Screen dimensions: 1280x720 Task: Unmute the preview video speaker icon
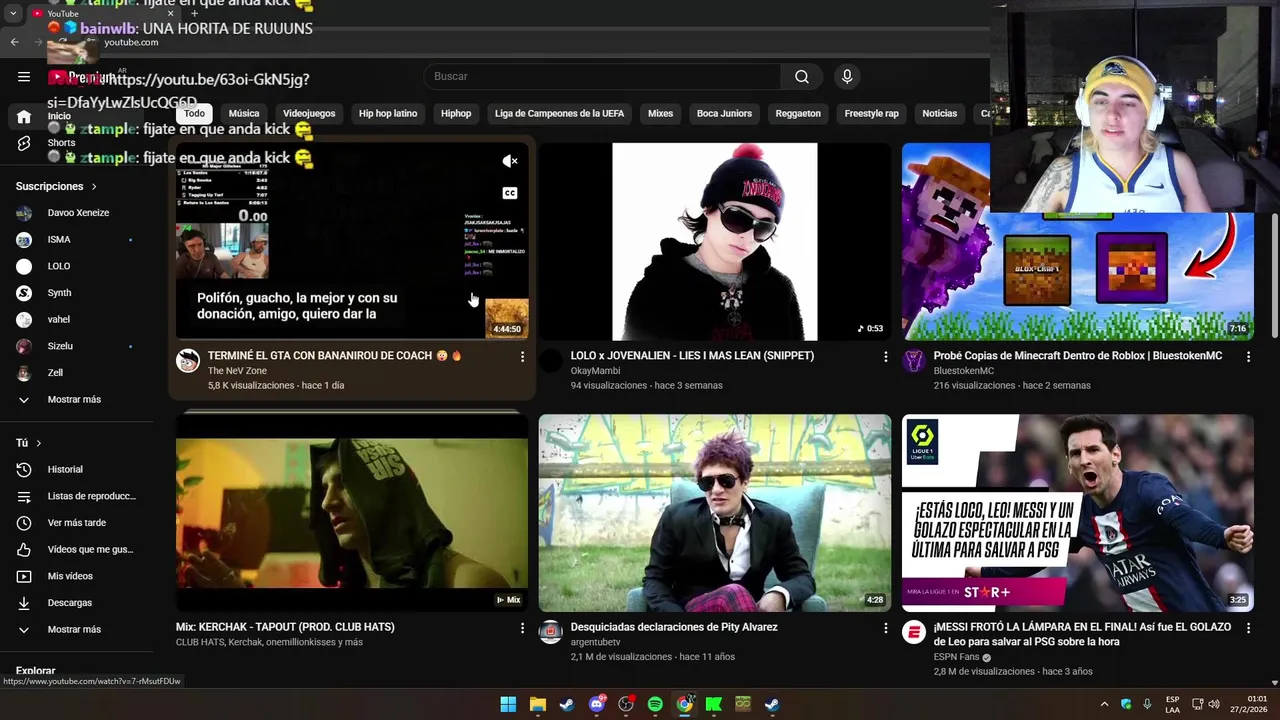[510, 161]
